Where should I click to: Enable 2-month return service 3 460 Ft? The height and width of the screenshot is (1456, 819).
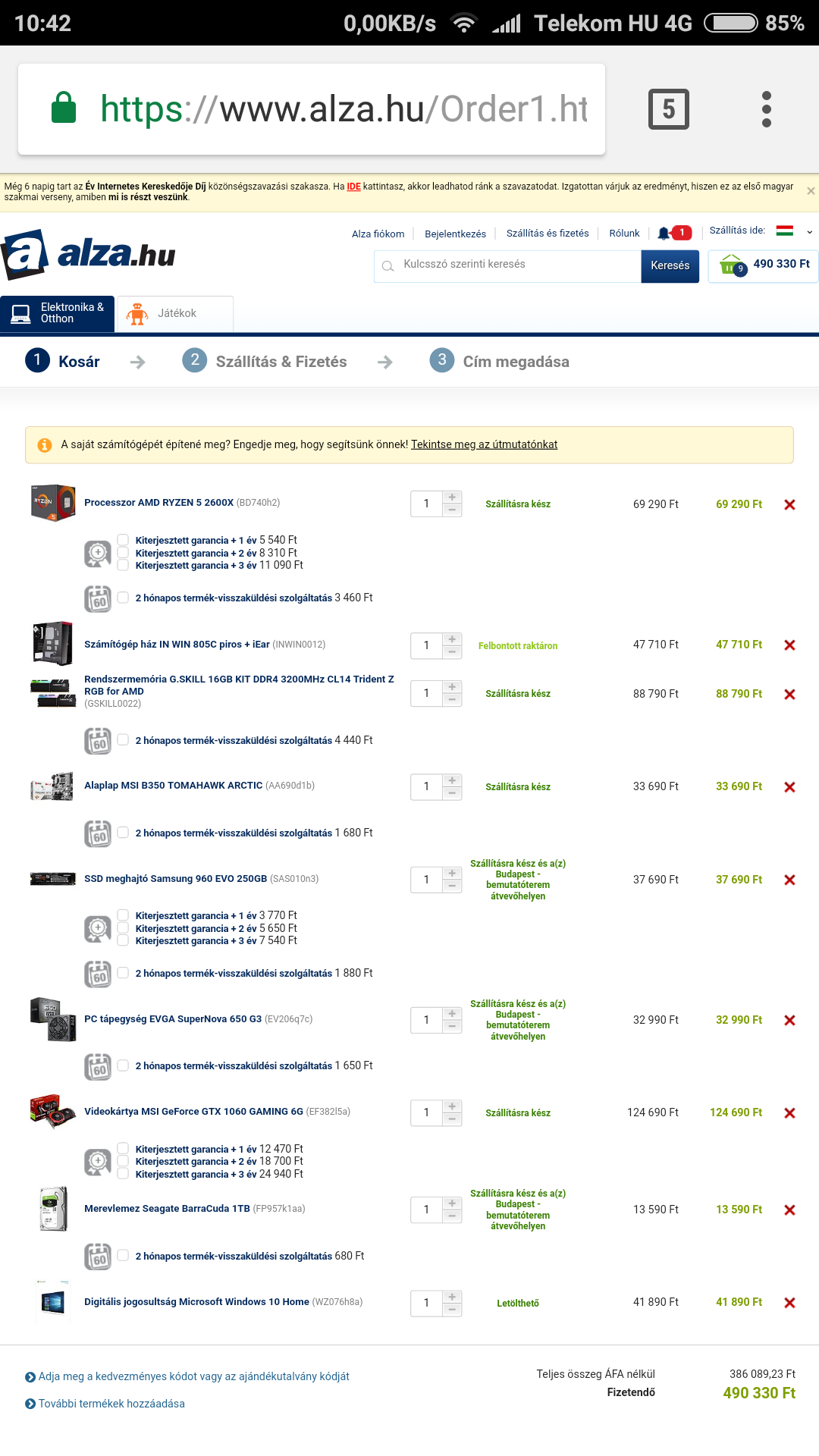pyautogui.click(x=123, y=598)
